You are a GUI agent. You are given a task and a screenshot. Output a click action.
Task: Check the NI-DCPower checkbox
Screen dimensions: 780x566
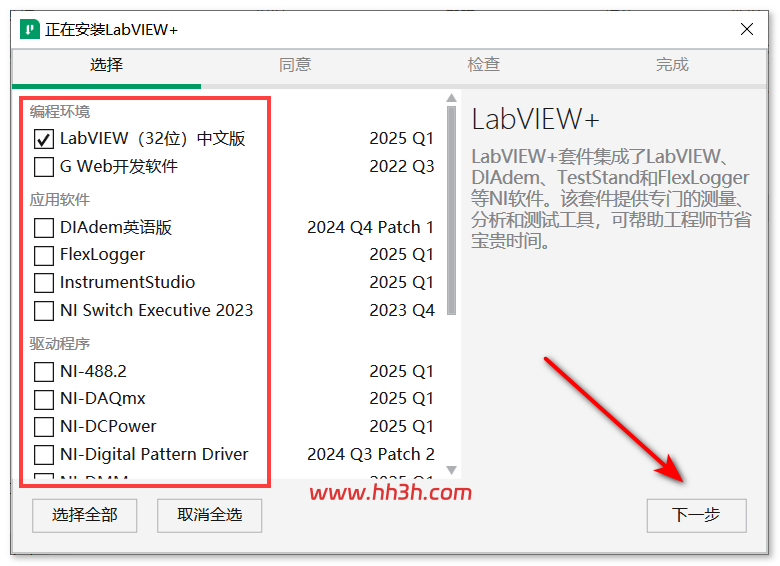[x=44, y=427]
